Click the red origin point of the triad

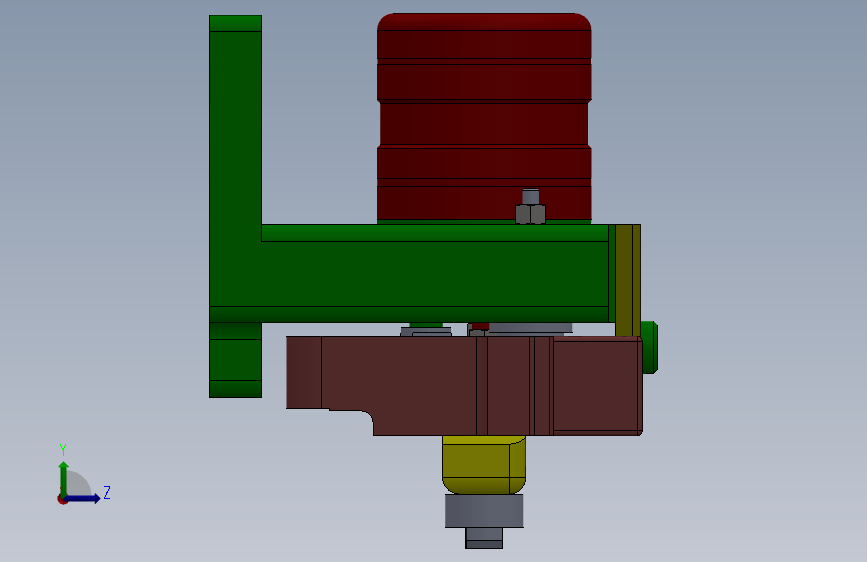62,499
